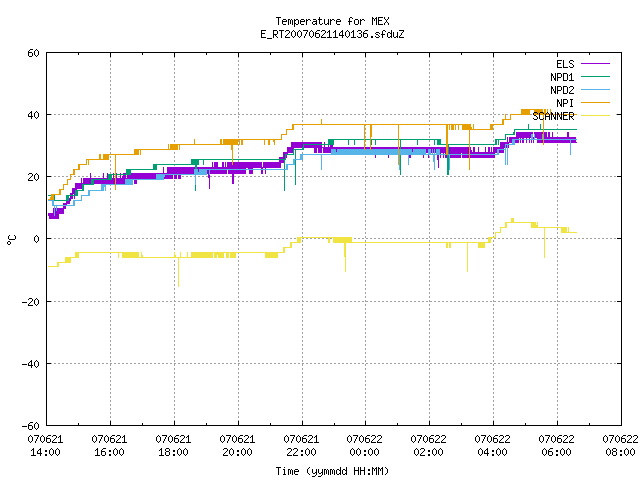Click the y-axis label 20
The height and width of the screenshot is (480, 640).
click(33, 177)
